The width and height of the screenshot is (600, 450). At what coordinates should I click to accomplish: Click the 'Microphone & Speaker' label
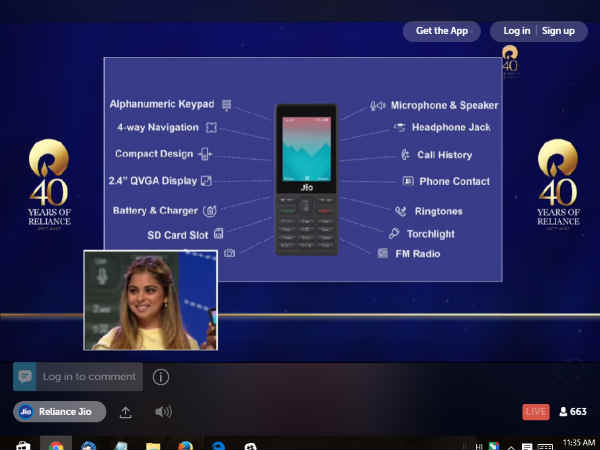(444, 106)
